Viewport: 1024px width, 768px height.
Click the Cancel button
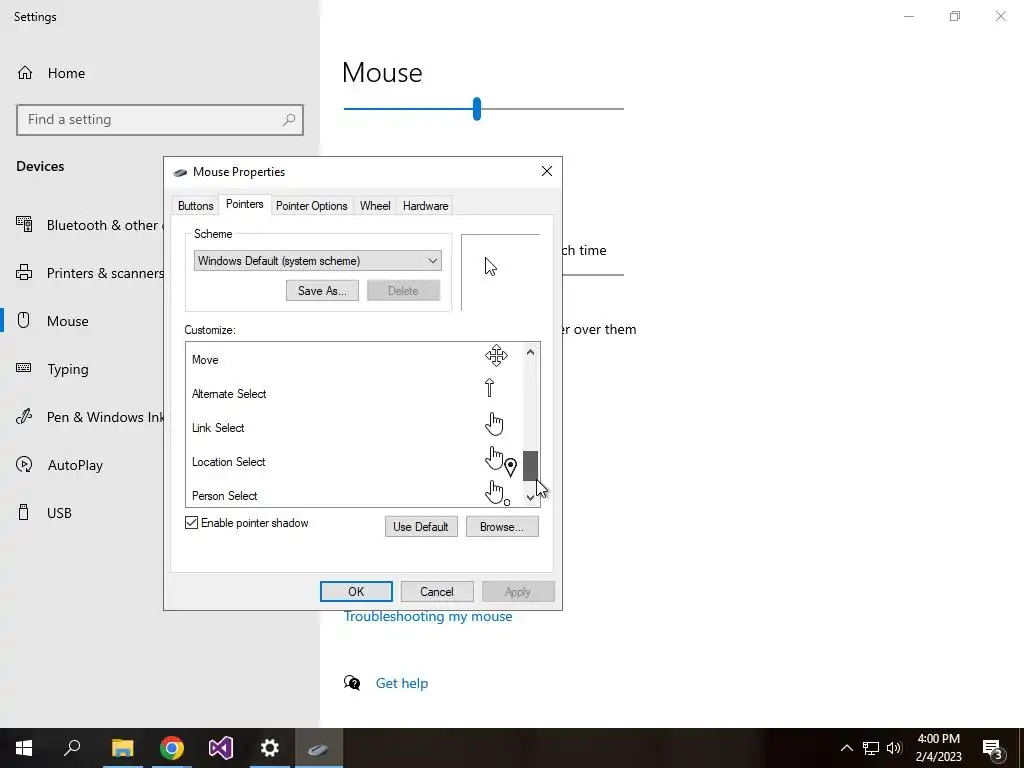[436, 592]
